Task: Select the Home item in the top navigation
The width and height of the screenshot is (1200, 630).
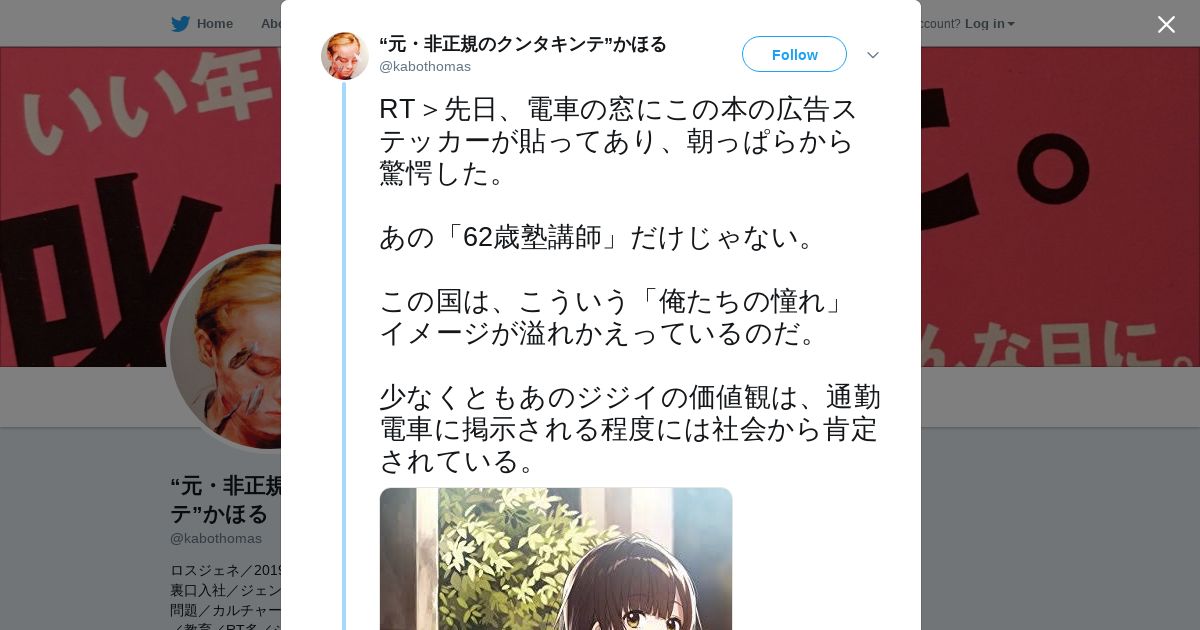Action: click(x=202, y=24)
